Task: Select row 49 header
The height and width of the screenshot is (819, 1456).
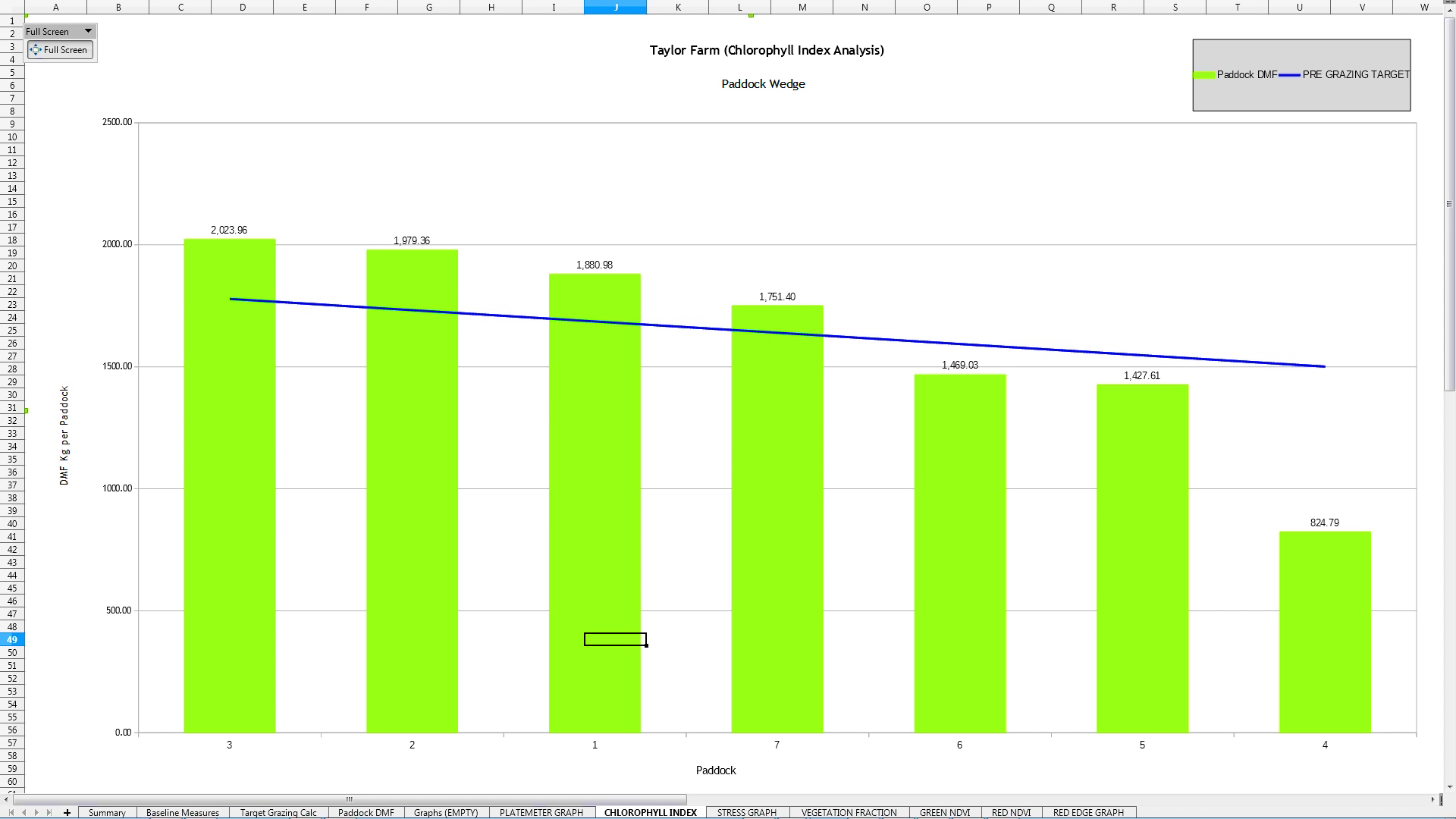Action: tap(12, 639)
